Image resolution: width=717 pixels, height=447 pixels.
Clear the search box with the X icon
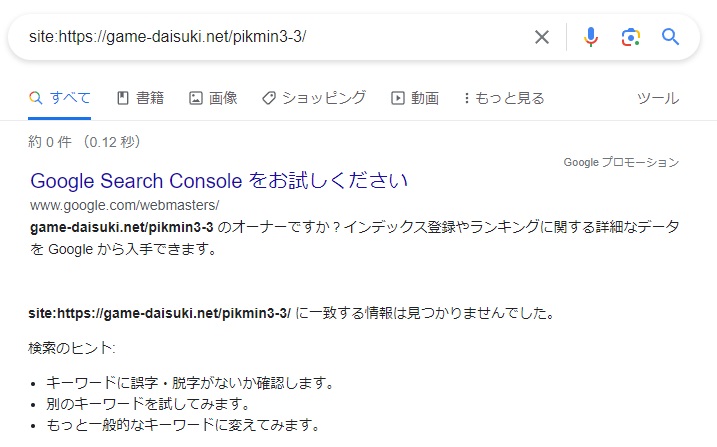click(x=542, y=37)
